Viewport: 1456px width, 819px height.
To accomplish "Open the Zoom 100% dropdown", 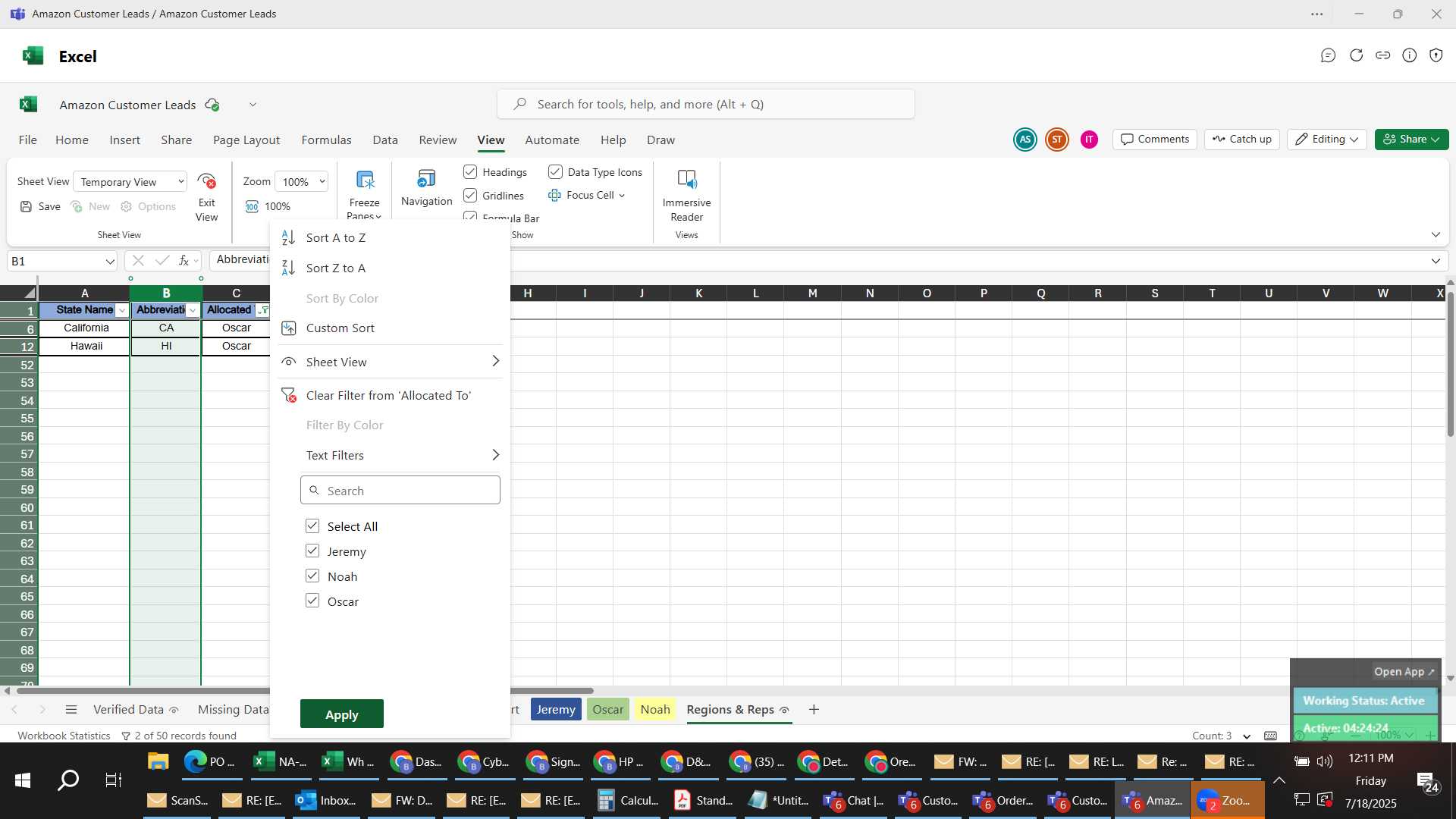I will [302, 182].
